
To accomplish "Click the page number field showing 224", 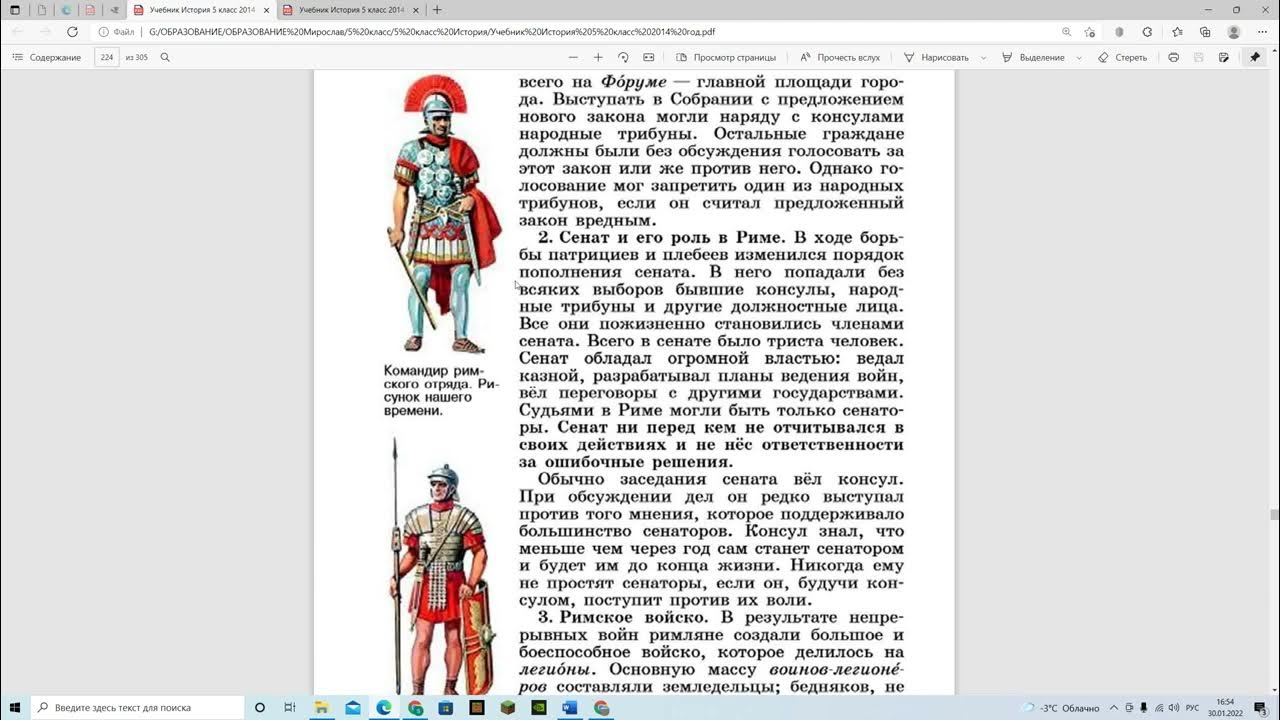I will pyautogui.click(x=107, y=57).
